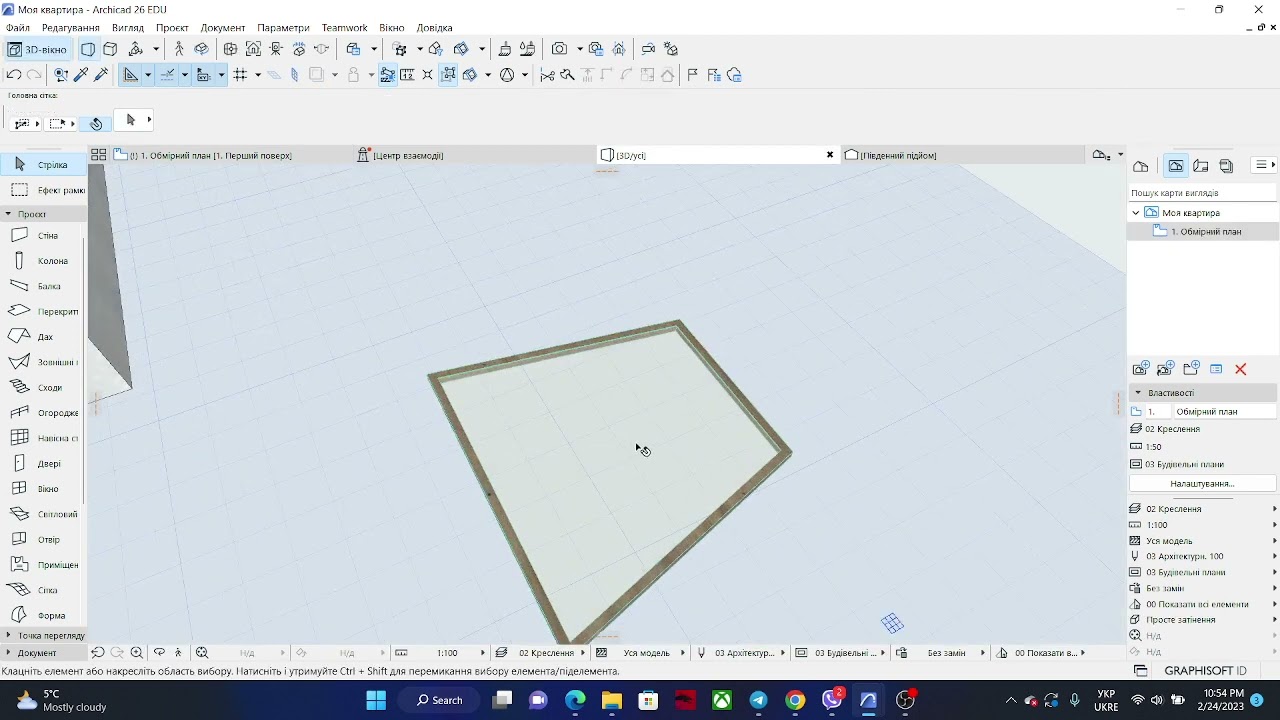Select the Двері door tool
1280x720 pixels.
tap(44, 464)
